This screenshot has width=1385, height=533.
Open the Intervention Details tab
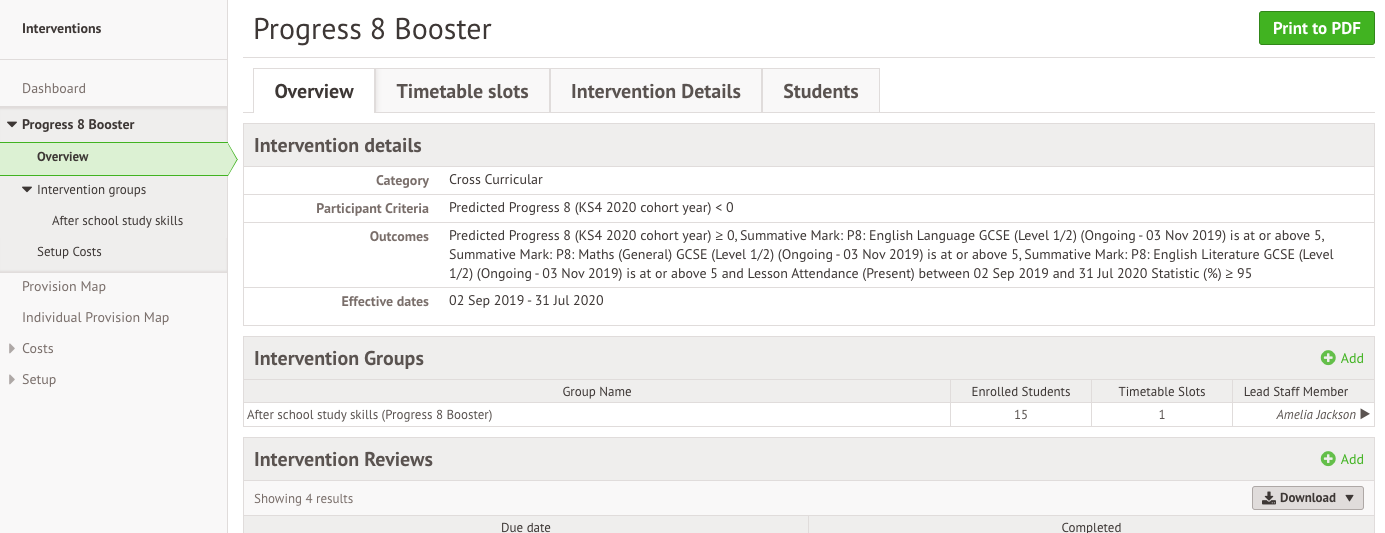click(655, 91)
